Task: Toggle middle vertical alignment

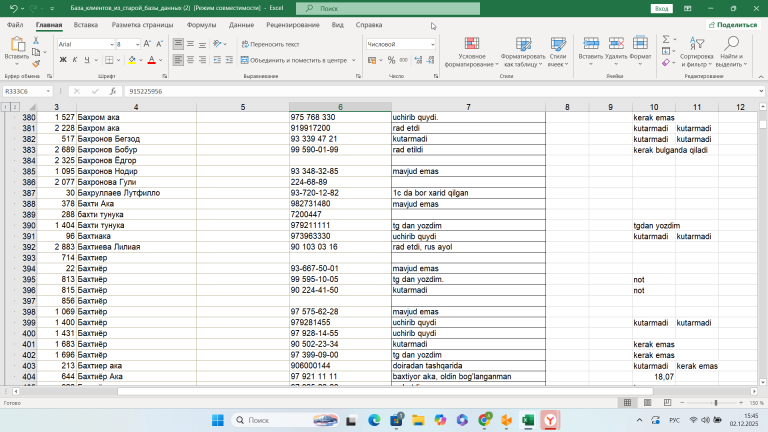Action: [x=190, y=44]
